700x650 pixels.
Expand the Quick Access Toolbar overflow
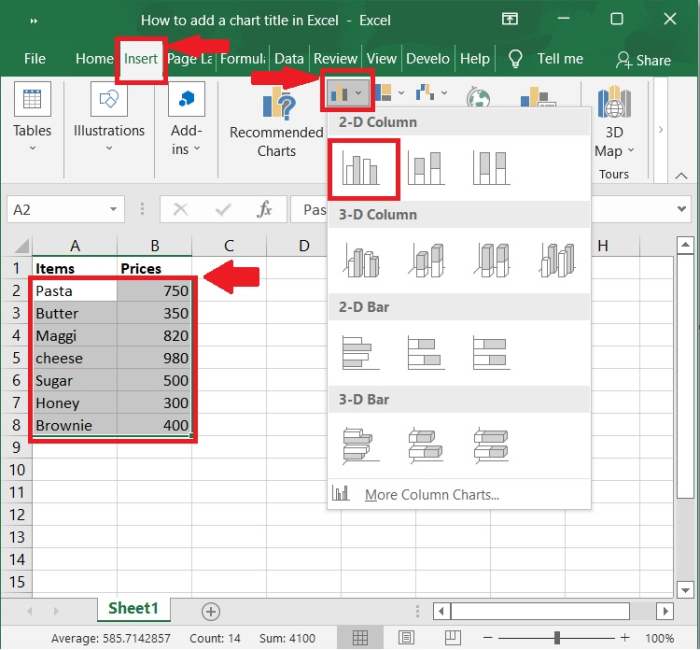coord(33,21)
